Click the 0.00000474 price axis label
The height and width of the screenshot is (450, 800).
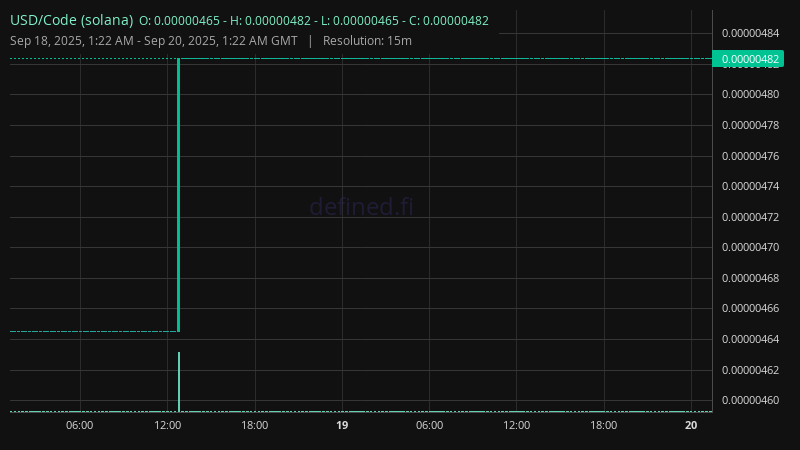(x=751, y=186)
